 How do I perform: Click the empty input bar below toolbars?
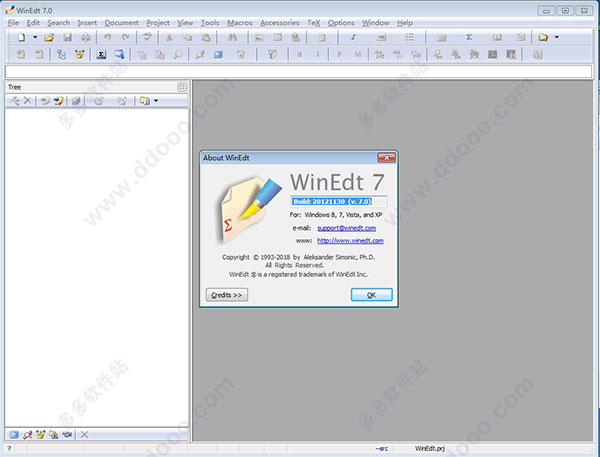(x=298, y=71)
